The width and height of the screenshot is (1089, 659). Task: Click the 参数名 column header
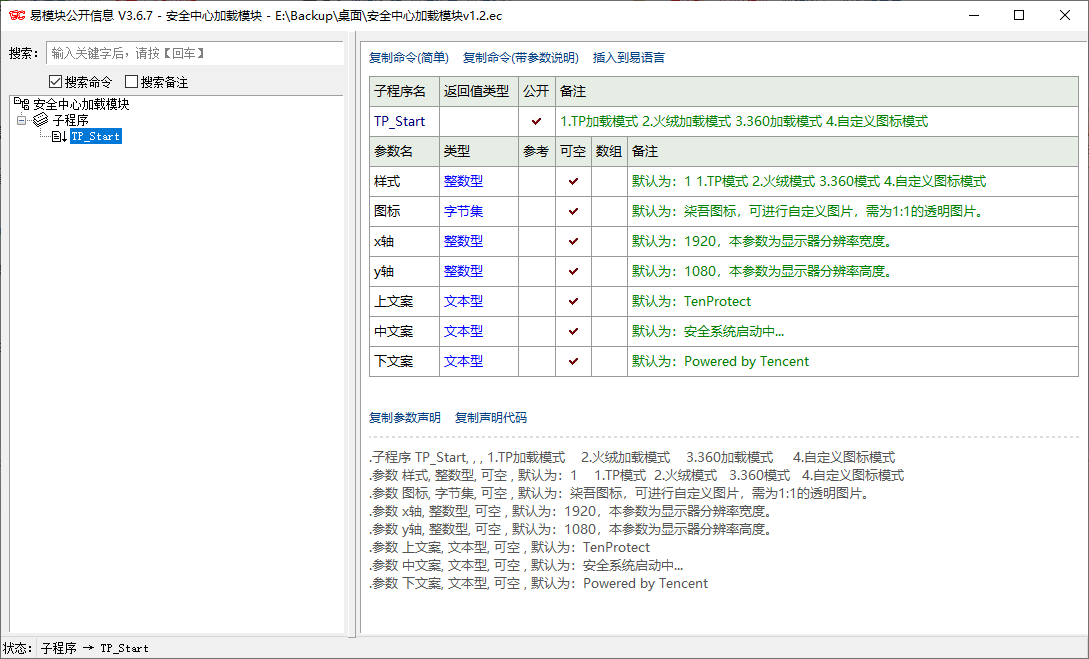click(x=404, y=151)
